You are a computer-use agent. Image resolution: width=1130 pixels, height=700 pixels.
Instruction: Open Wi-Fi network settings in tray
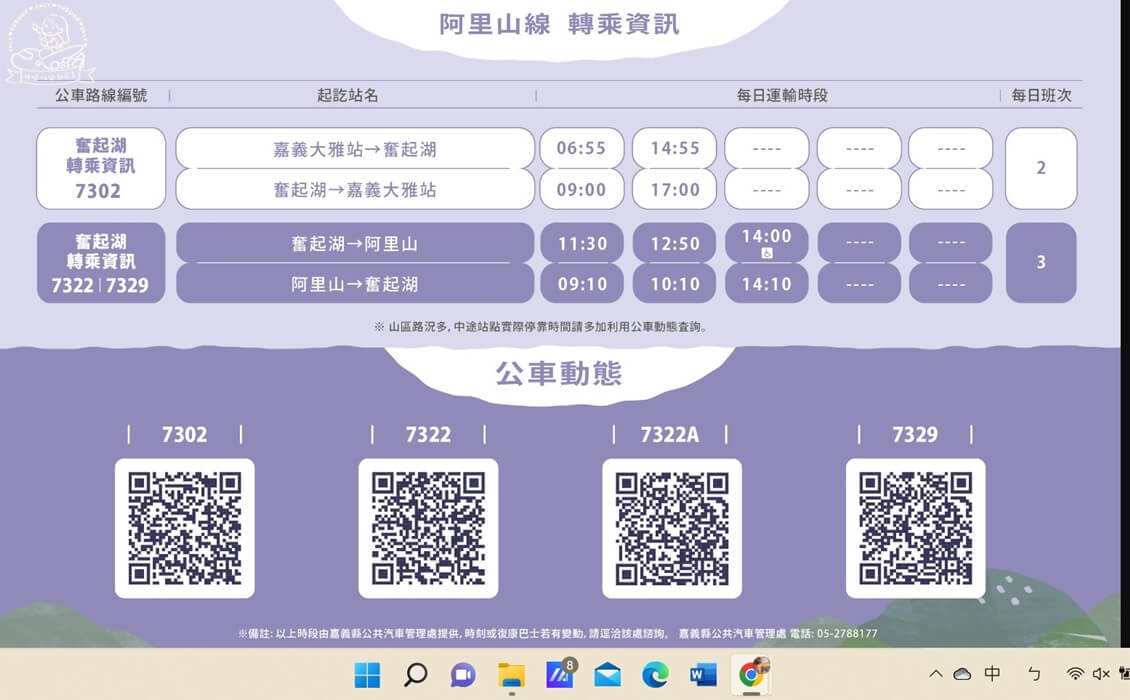tap(1075, 675)
